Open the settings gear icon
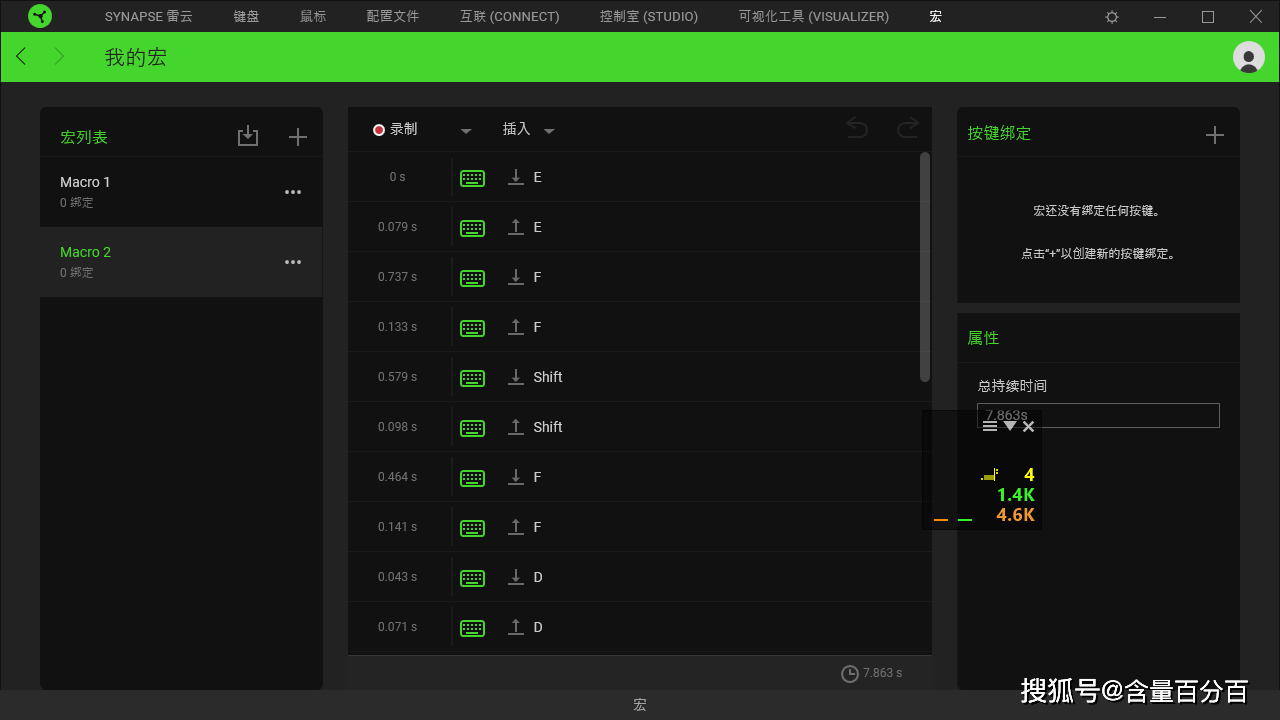 [1112, 17]
